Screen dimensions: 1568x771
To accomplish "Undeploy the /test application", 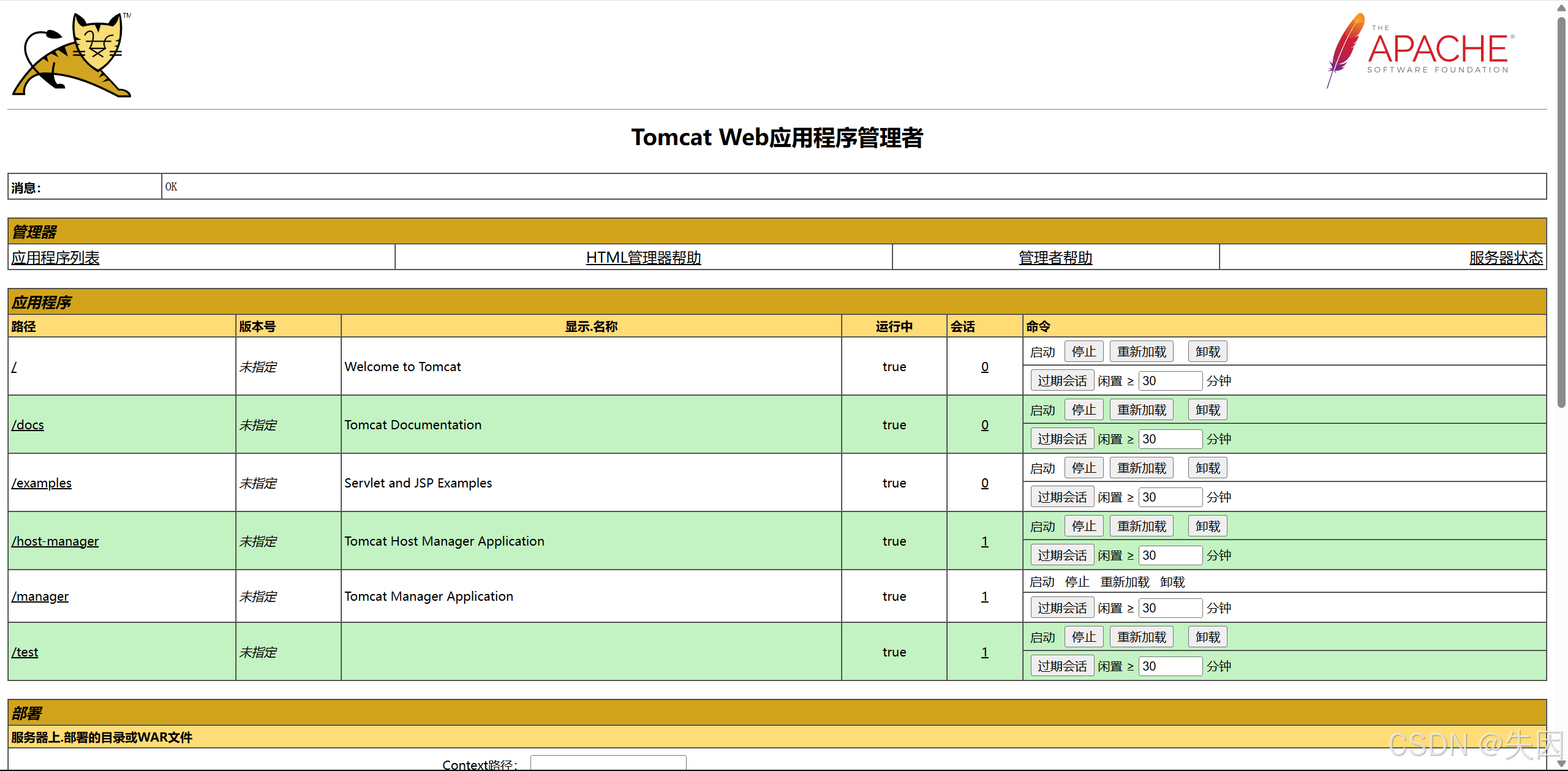I will point(1207,637).
